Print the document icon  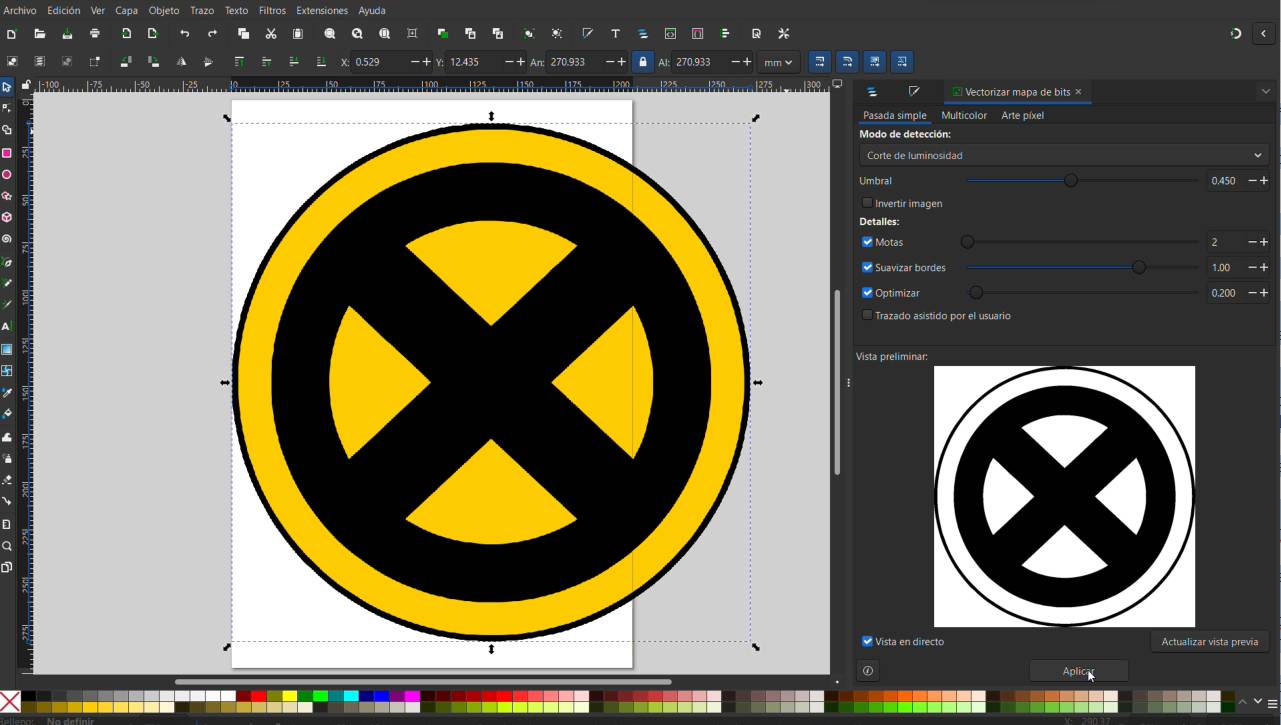(95, 34)
